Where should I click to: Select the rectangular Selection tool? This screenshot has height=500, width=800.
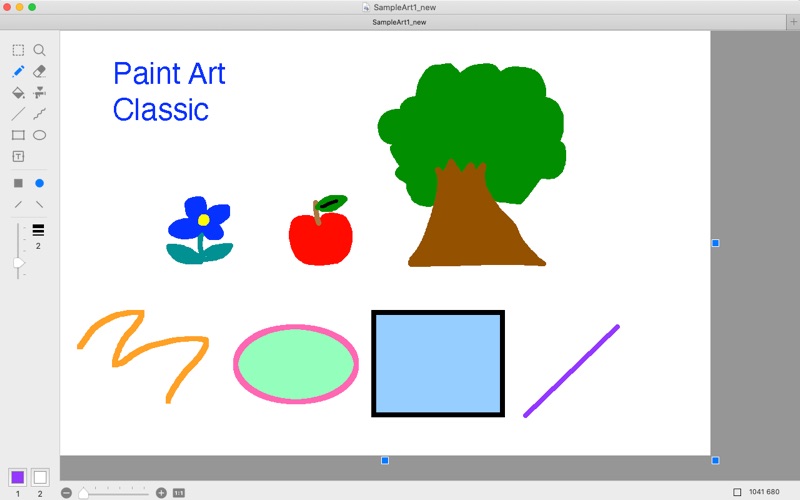pyautogui.click(x=18, y=49)
